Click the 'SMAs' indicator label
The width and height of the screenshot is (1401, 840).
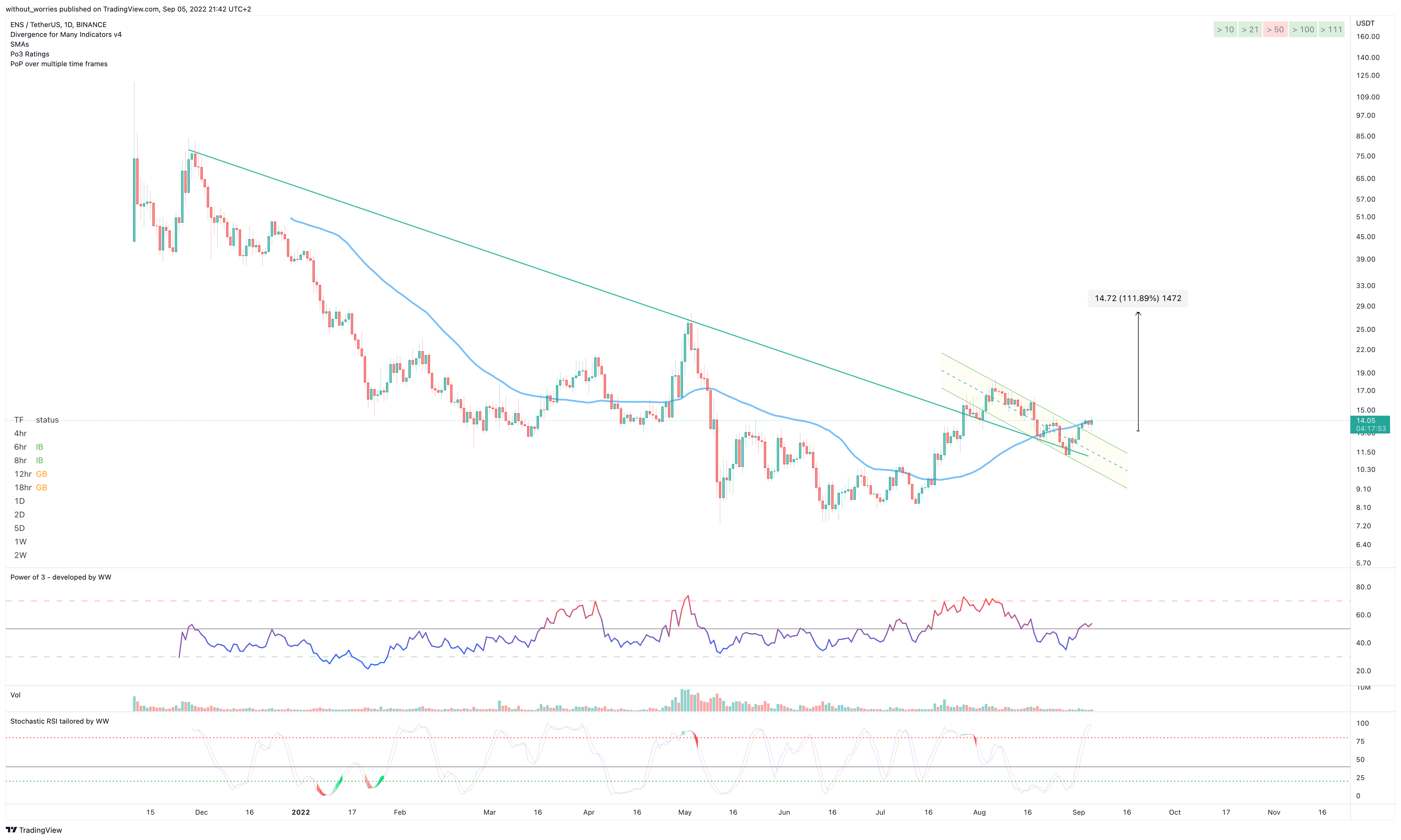19,44
